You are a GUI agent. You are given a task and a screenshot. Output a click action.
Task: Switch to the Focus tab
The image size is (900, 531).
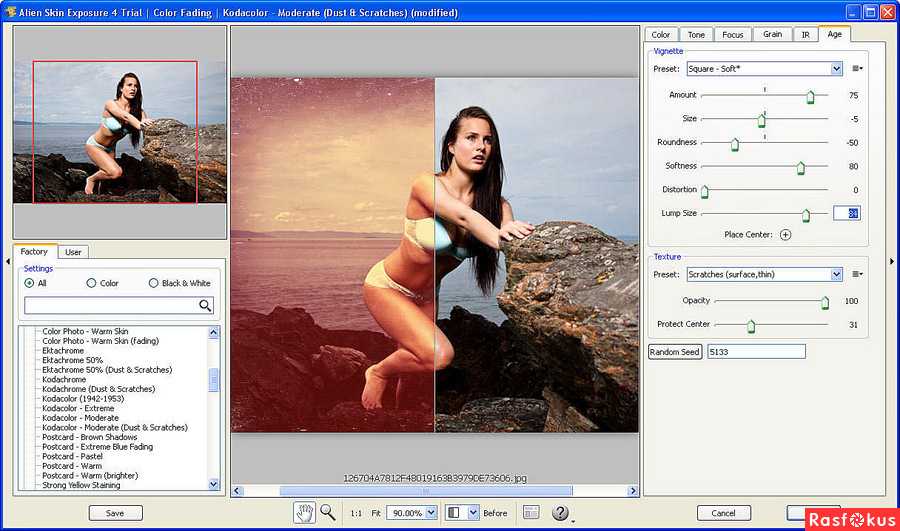point(732,34)
